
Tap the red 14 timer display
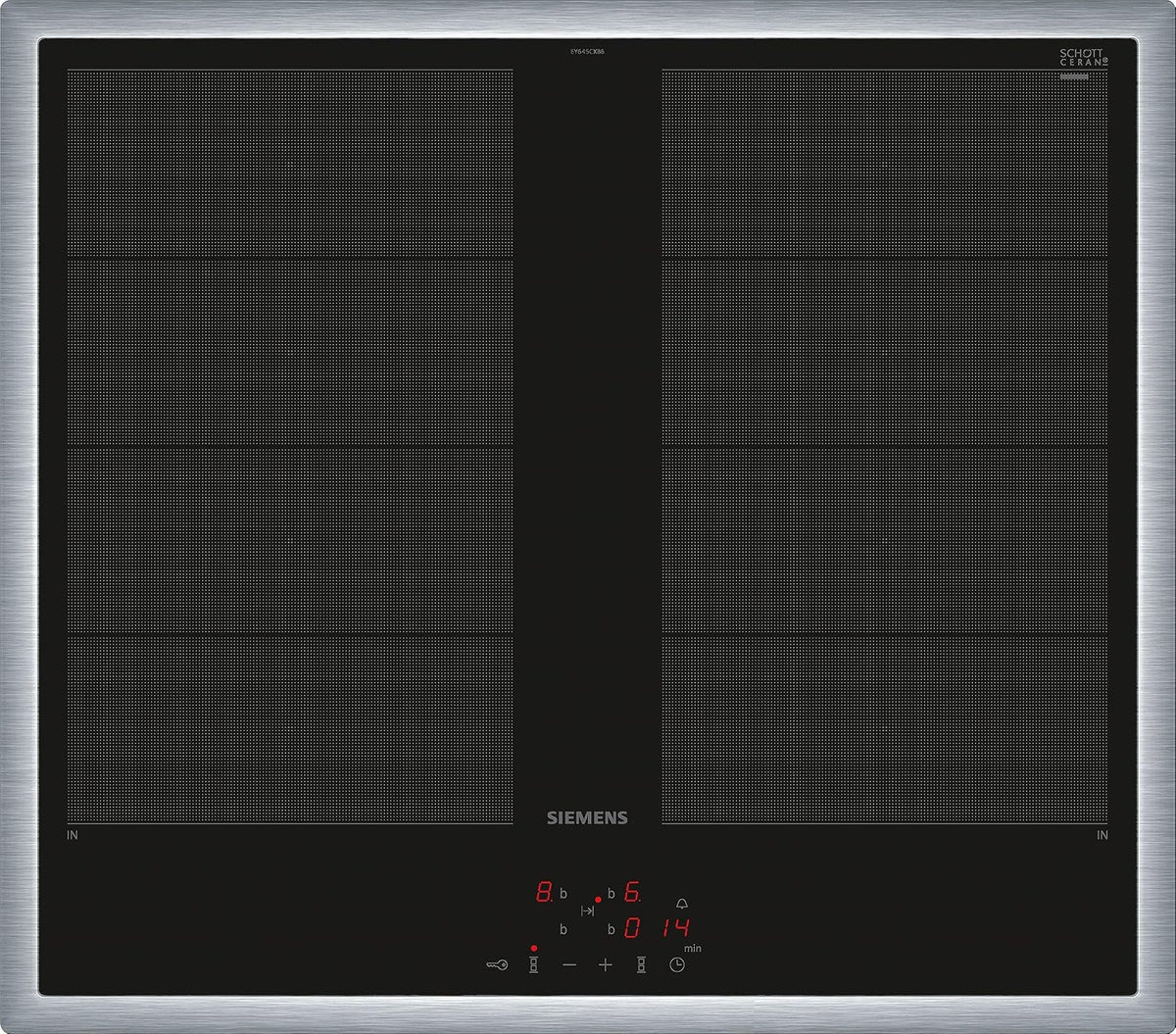675,928
